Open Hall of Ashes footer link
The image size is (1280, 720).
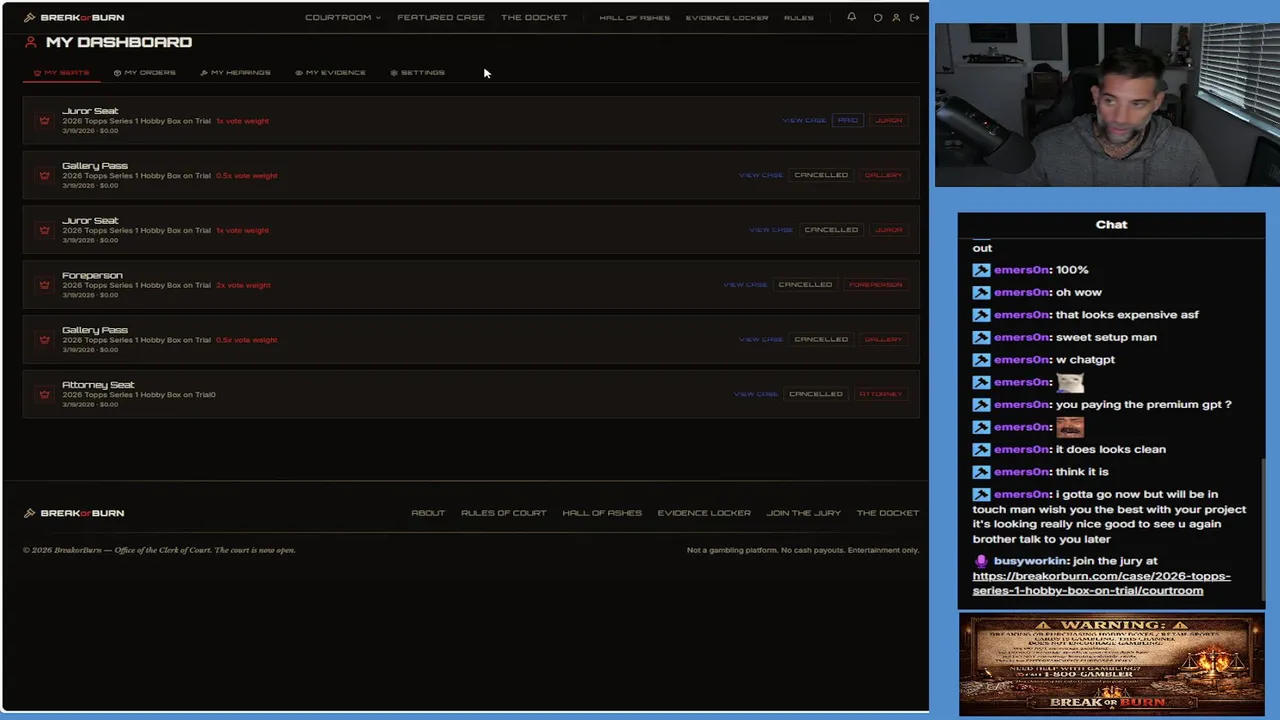click(x=602, y=513)
